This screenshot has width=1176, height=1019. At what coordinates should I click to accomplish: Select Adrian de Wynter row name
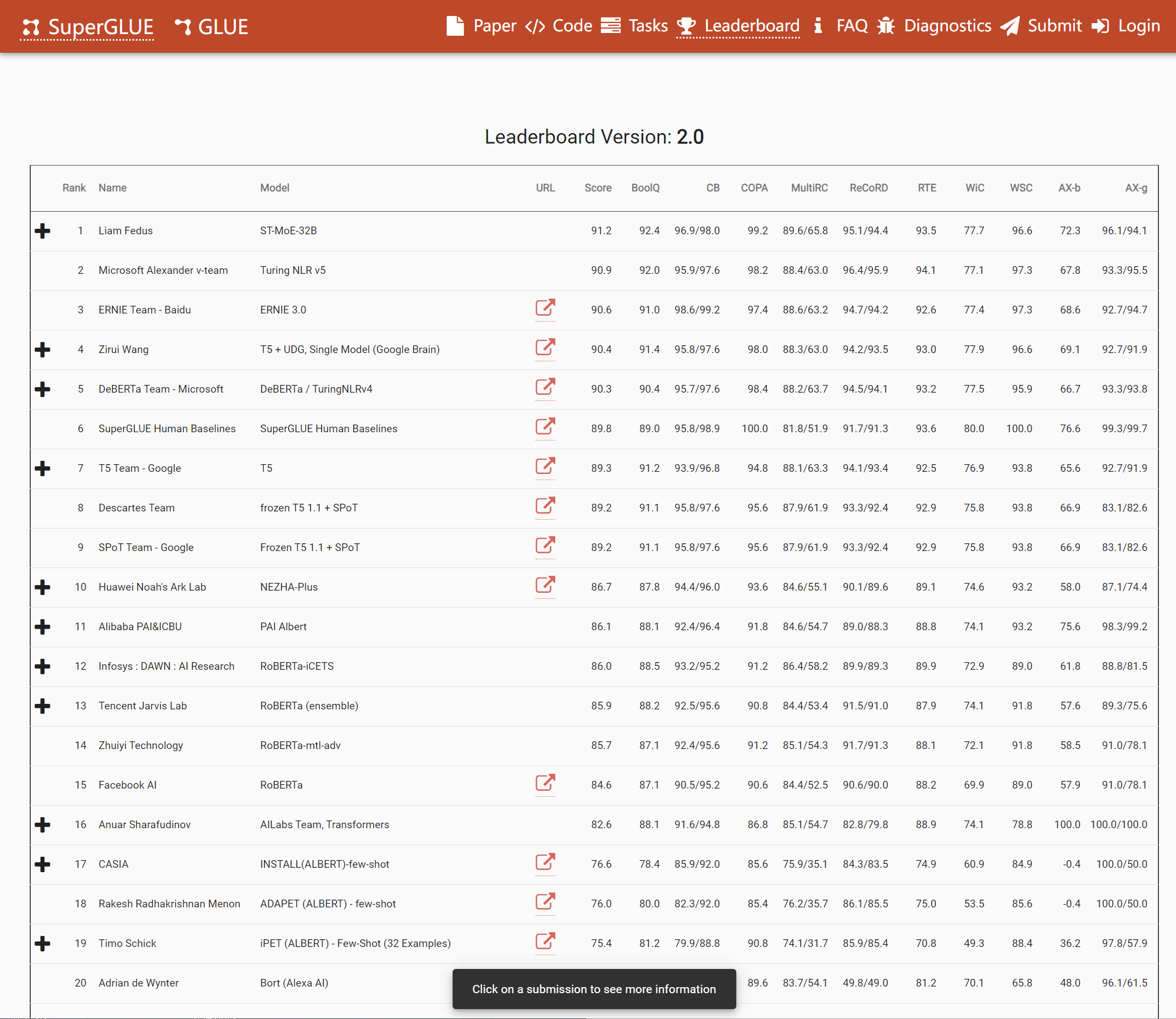(x=138, y=983)
